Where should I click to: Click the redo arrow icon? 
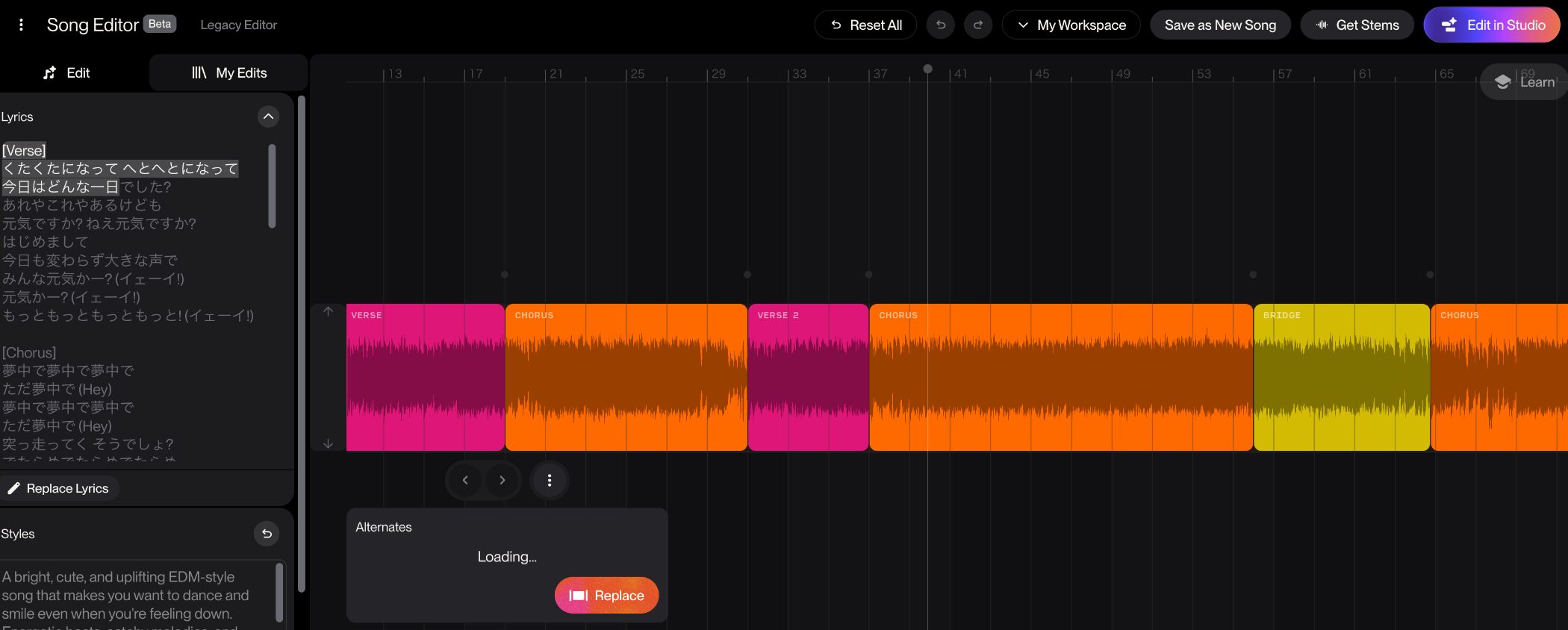click(x=978, y=25)
